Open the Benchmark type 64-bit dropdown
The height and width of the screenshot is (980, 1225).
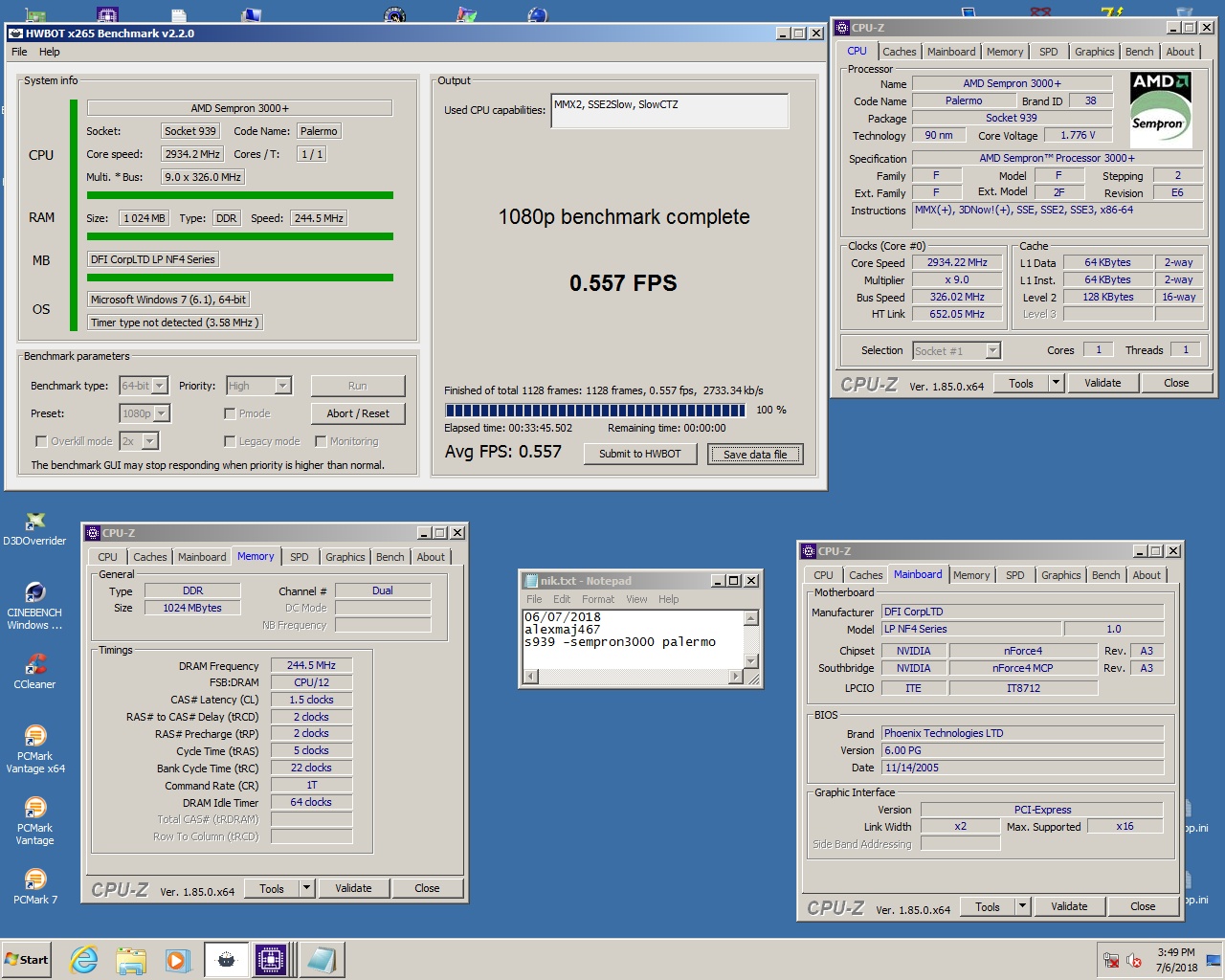pos(160,386)
